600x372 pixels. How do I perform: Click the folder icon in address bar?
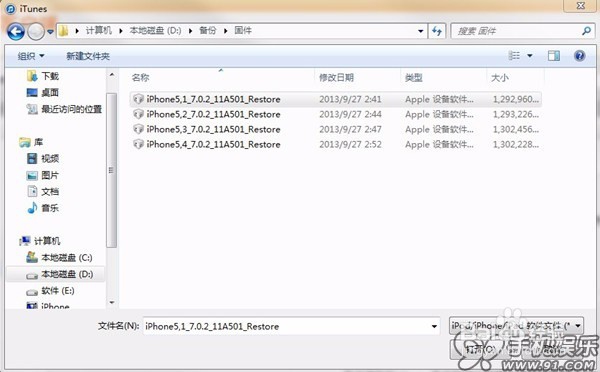click(x=64, y=31)
